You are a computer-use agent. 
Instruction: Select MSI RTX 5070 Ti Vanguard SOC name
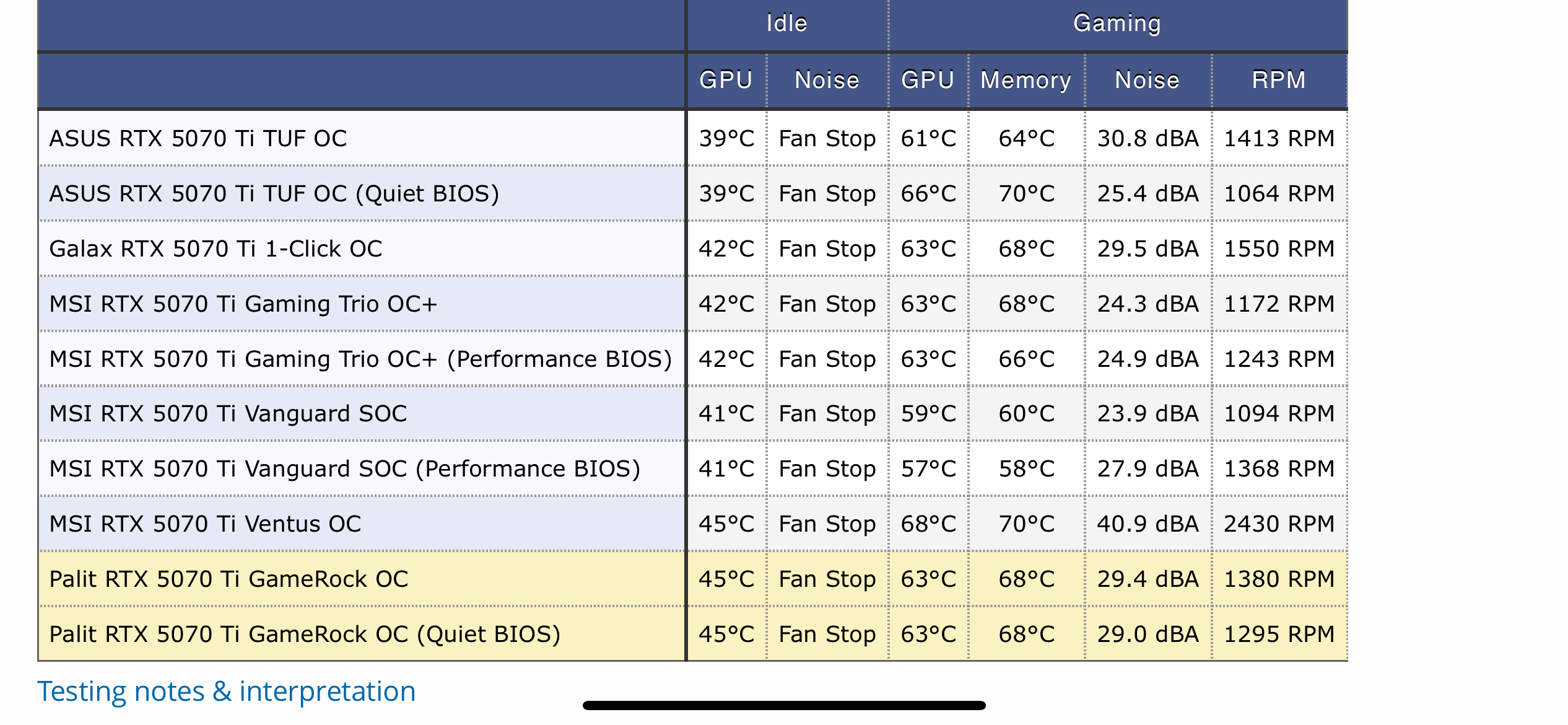tap(228, 413)
